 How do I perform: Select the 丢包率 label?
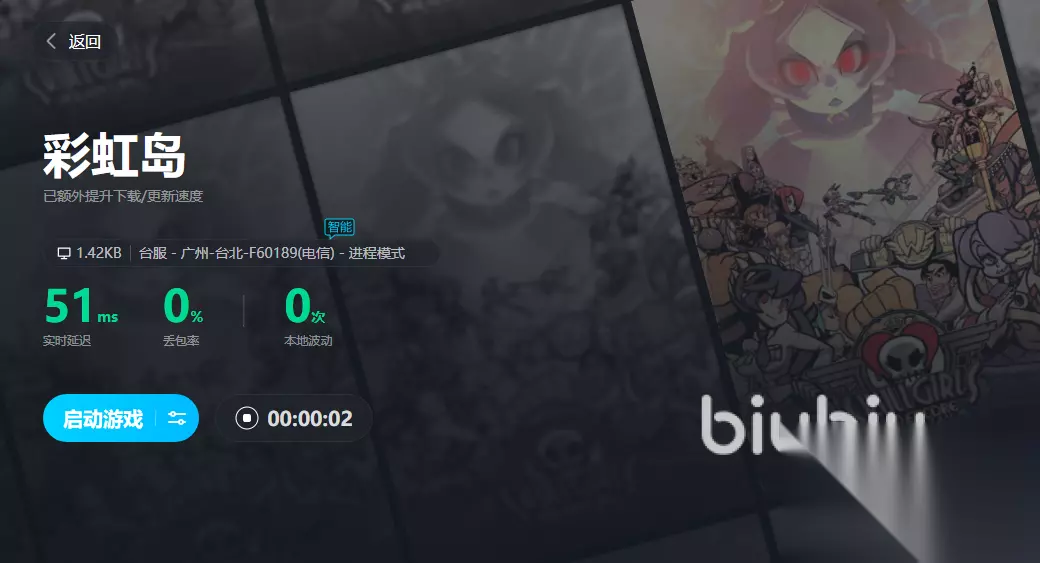181,341
